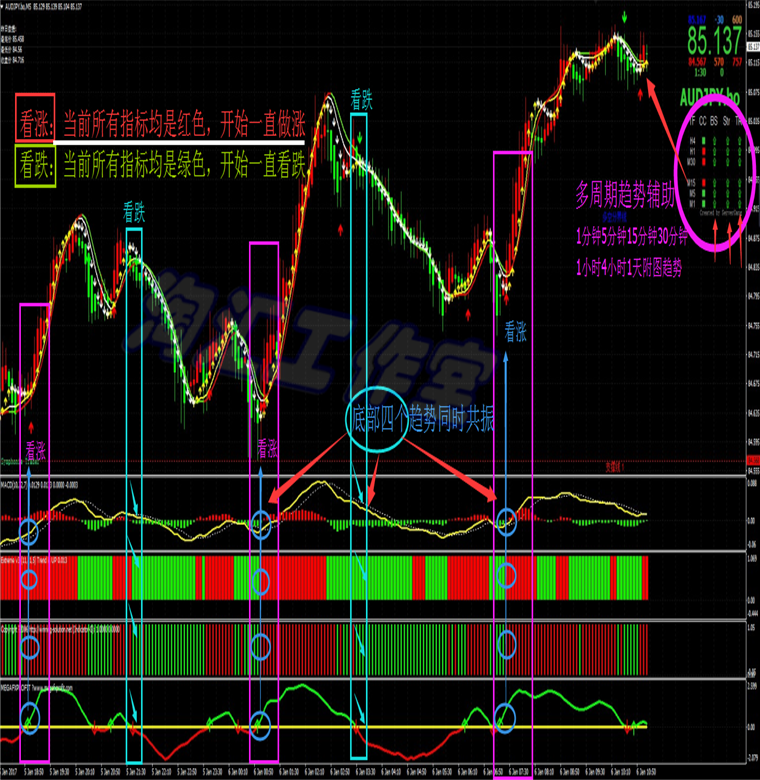760x780 pixels.
Task: Click the orange 570 value below price
Action: click(719, 62)
